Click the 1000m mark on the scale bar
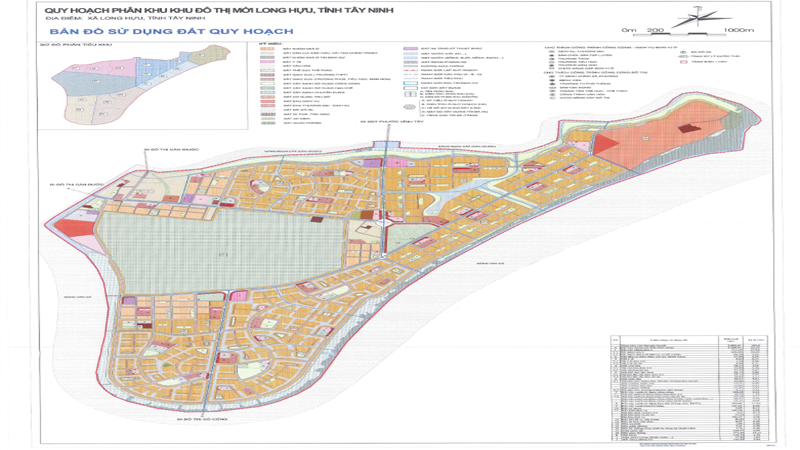 (x=738, y=30)
